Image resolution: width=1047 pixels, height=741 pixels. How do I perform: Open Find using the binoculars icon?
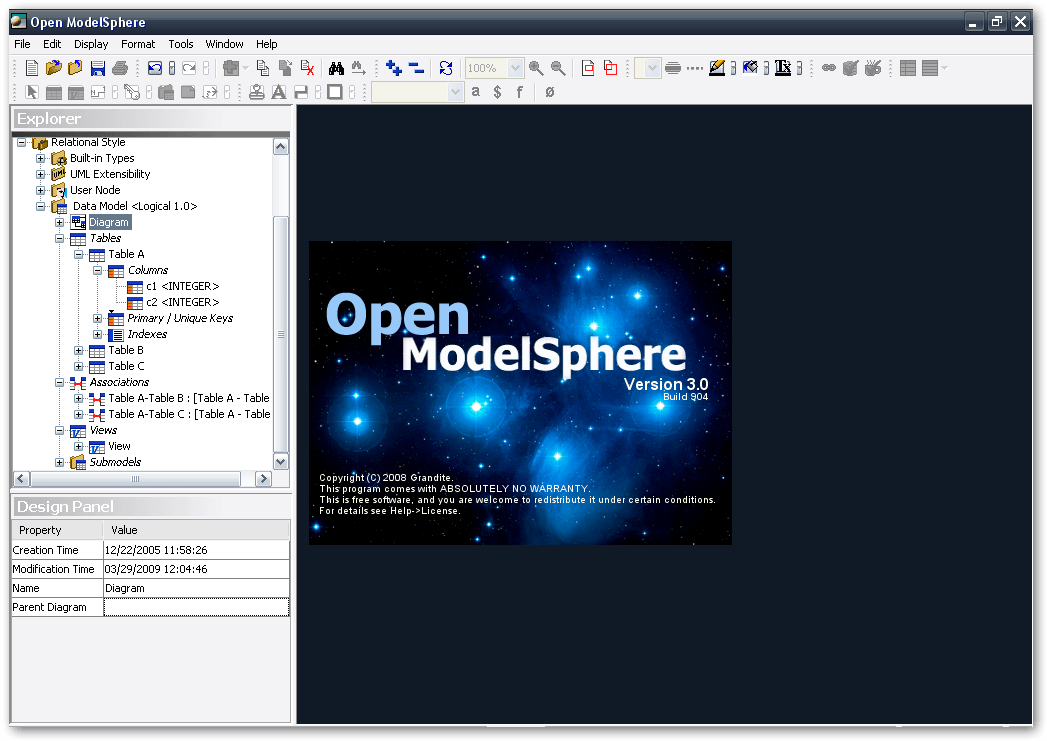336,68
